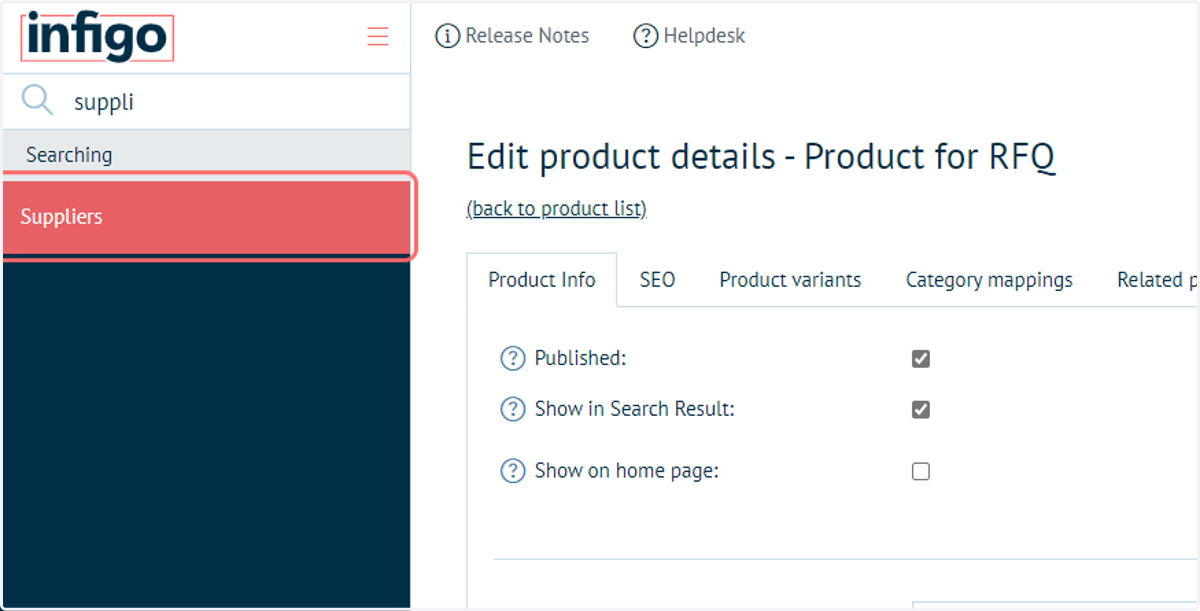Viewport: 1200px width, 611px height.
Task: Click help icon beside Published
Action: (x=512, y=358)
